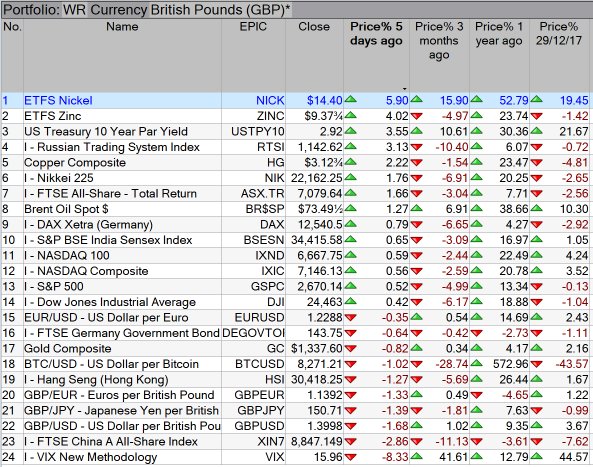The image size is (593, 467).
Task: Click the red arrow beside GBPJPY -1.39
Action: (351, 410)
